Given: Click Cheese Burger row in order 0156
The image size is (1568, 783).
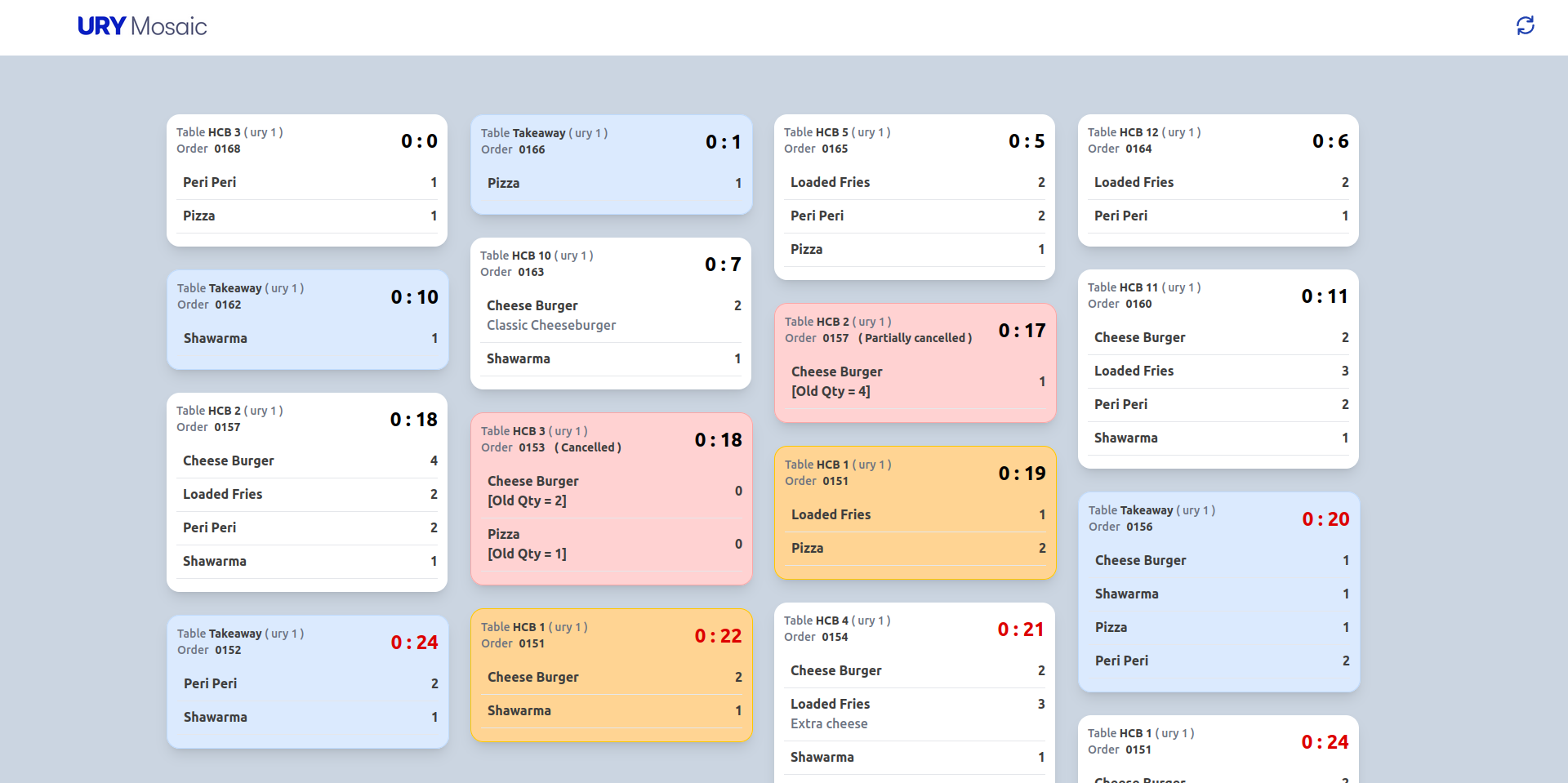Looking at the screenshot, I should pyautogui.click(x=1218, y=560).
